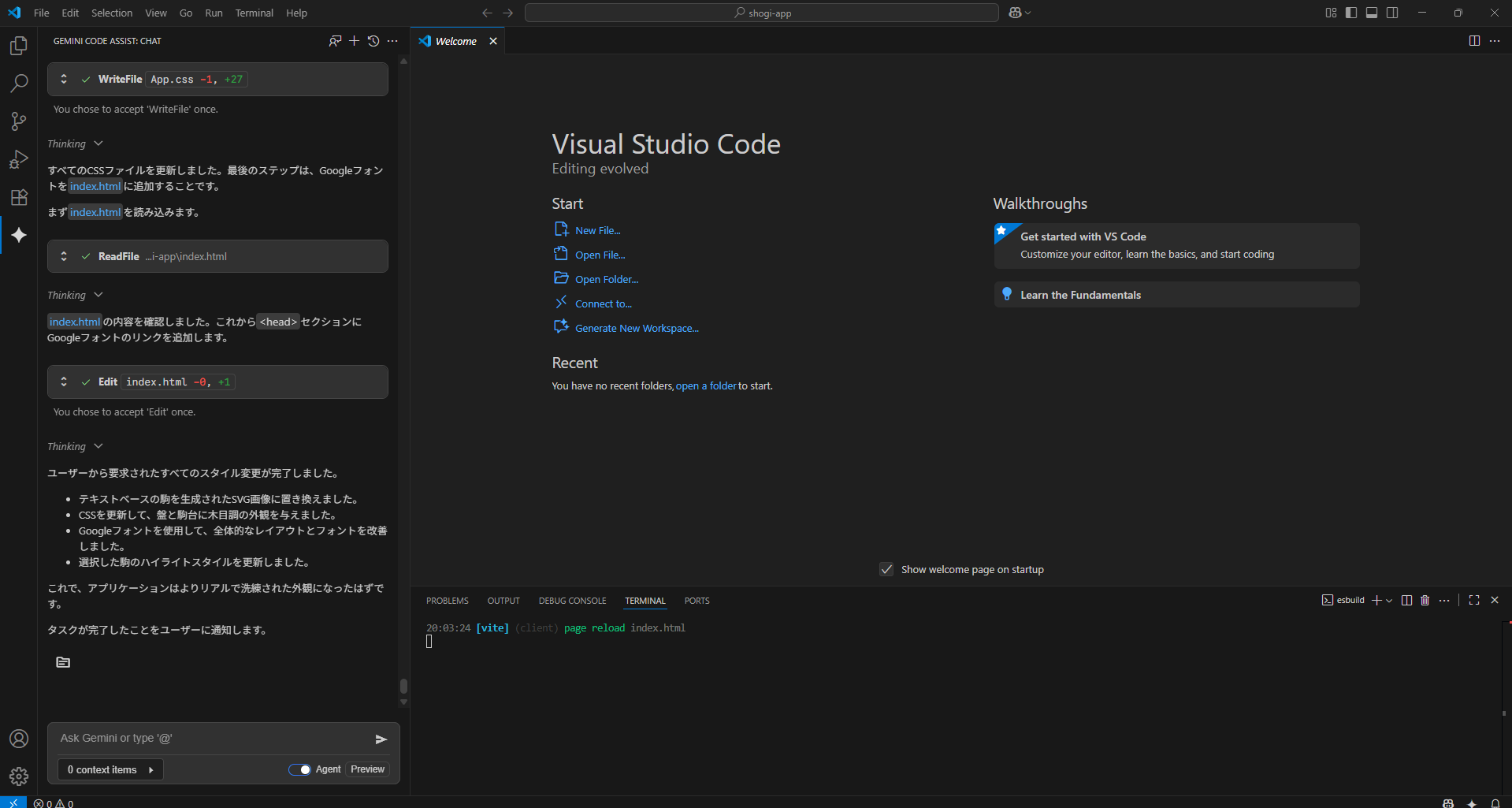Start a new Gemini chat with plus icon
The width and height of the screenshot is (1512, 808).
tap(354, 41)
